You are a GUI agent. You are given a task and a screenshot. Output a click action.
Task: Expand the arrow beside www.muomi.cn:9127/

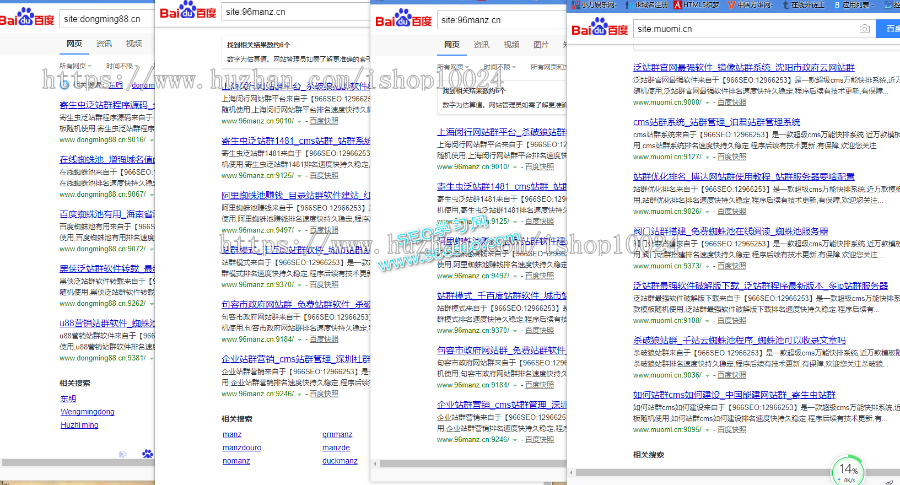click(x=707, y=157)
